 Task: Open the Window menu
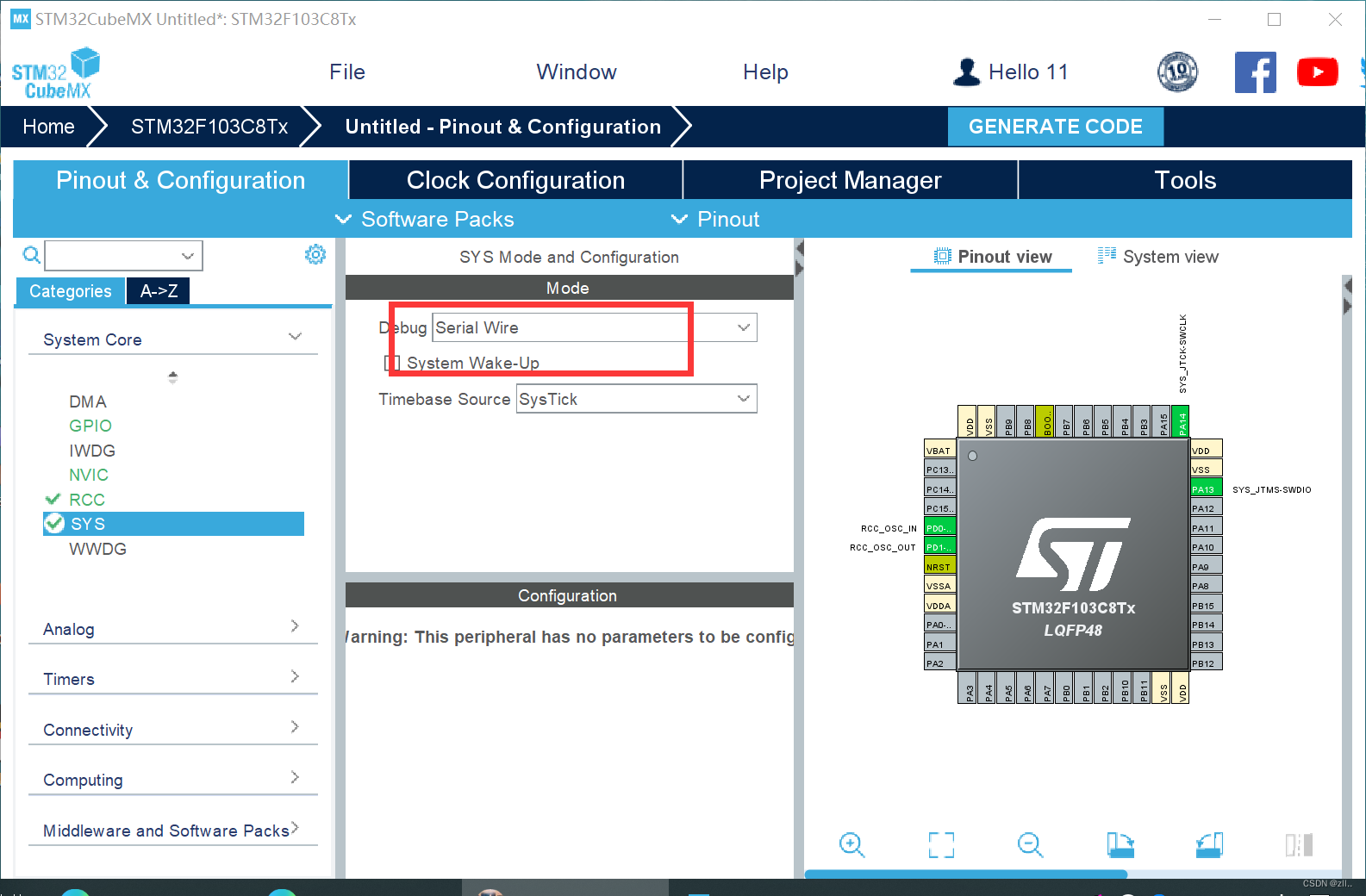click(x=577, y=72)
